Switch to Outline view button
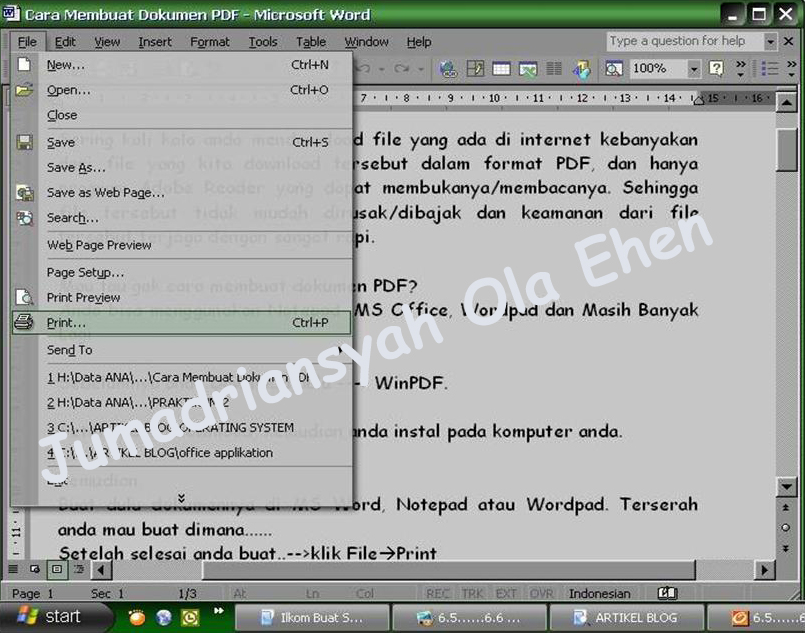 pyautogui.click(x=79, y=569)
